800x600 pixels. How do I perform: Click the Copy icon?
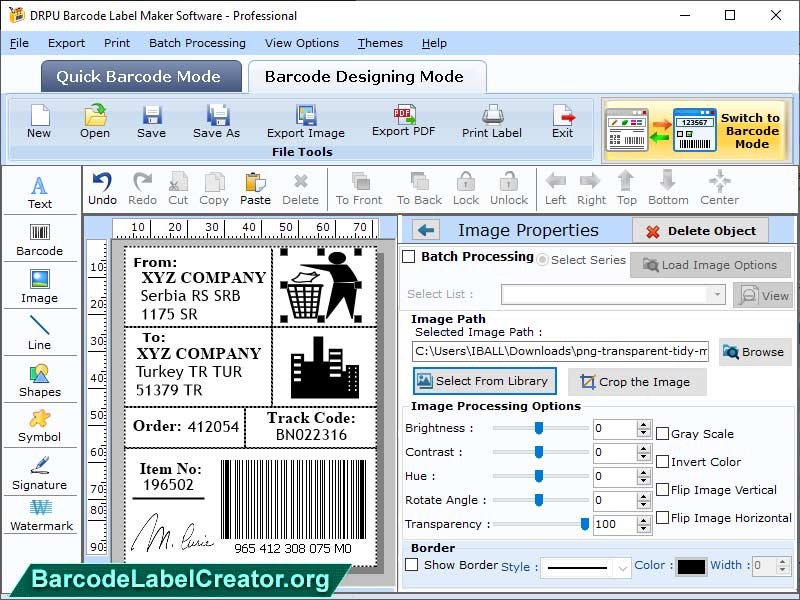pyautogui.click(x=214, y=189)
